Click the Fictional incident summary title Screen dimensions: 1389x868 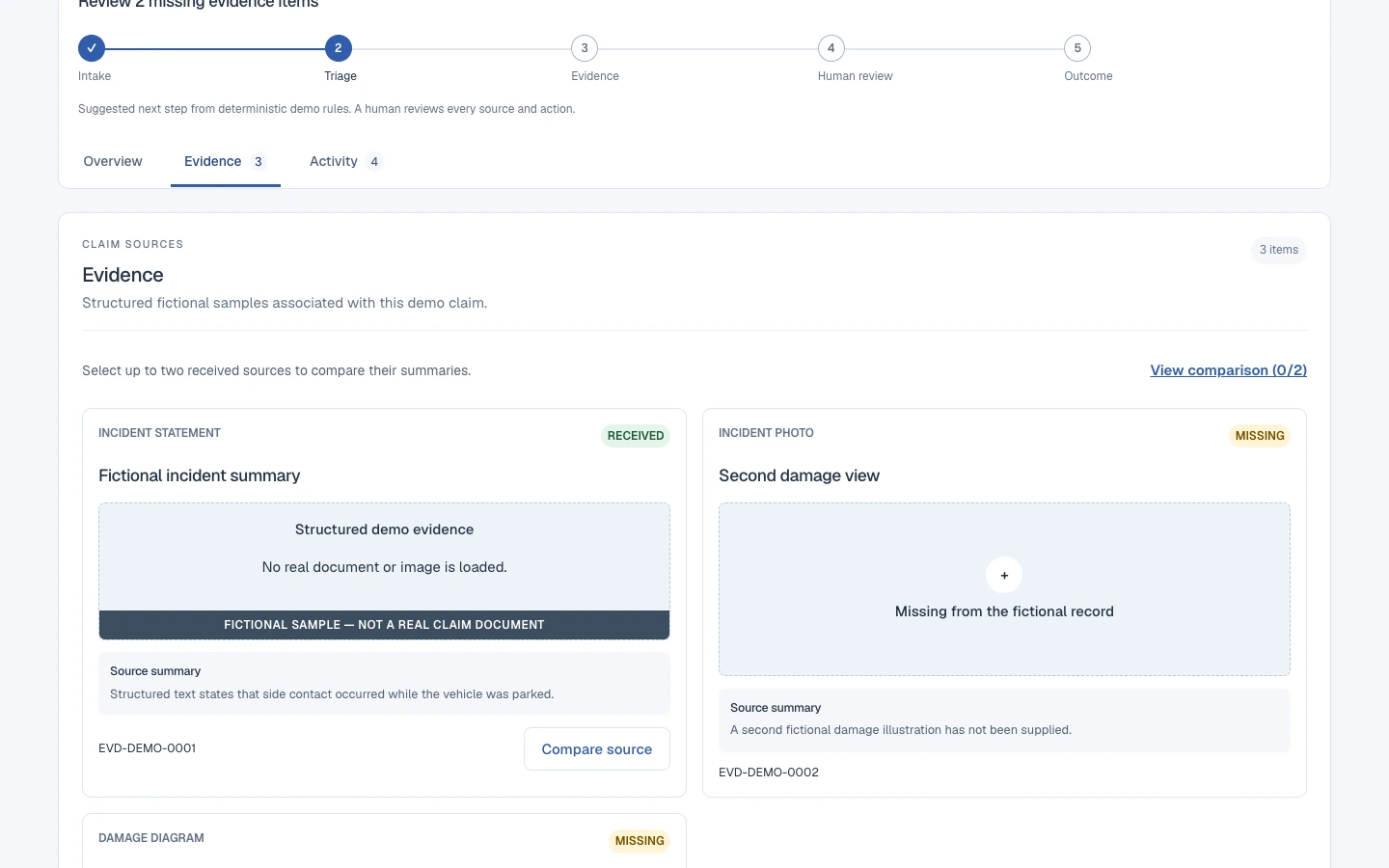199,475
